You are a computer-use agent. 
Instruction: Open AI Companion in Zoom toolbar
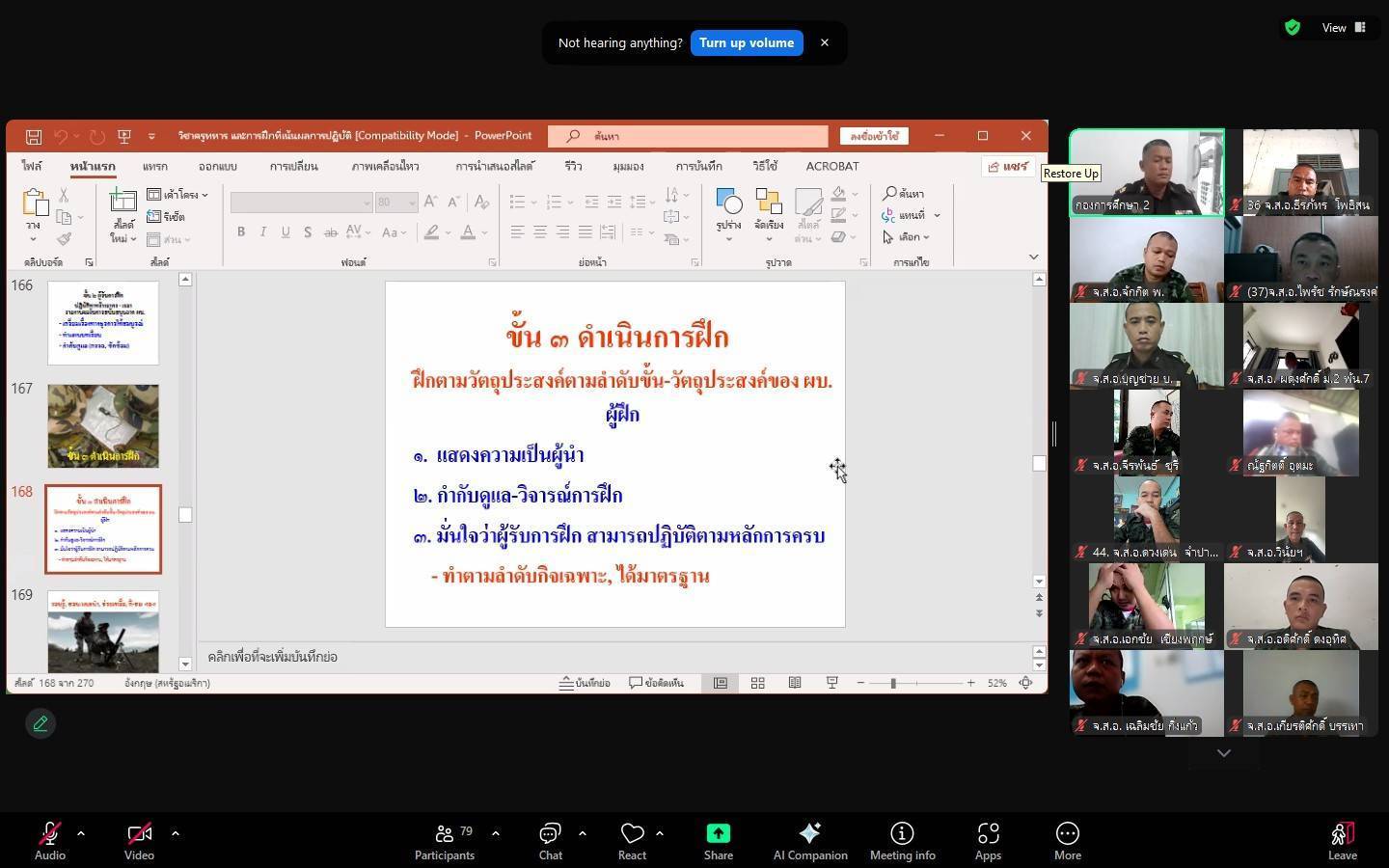[x=809, y=834]
